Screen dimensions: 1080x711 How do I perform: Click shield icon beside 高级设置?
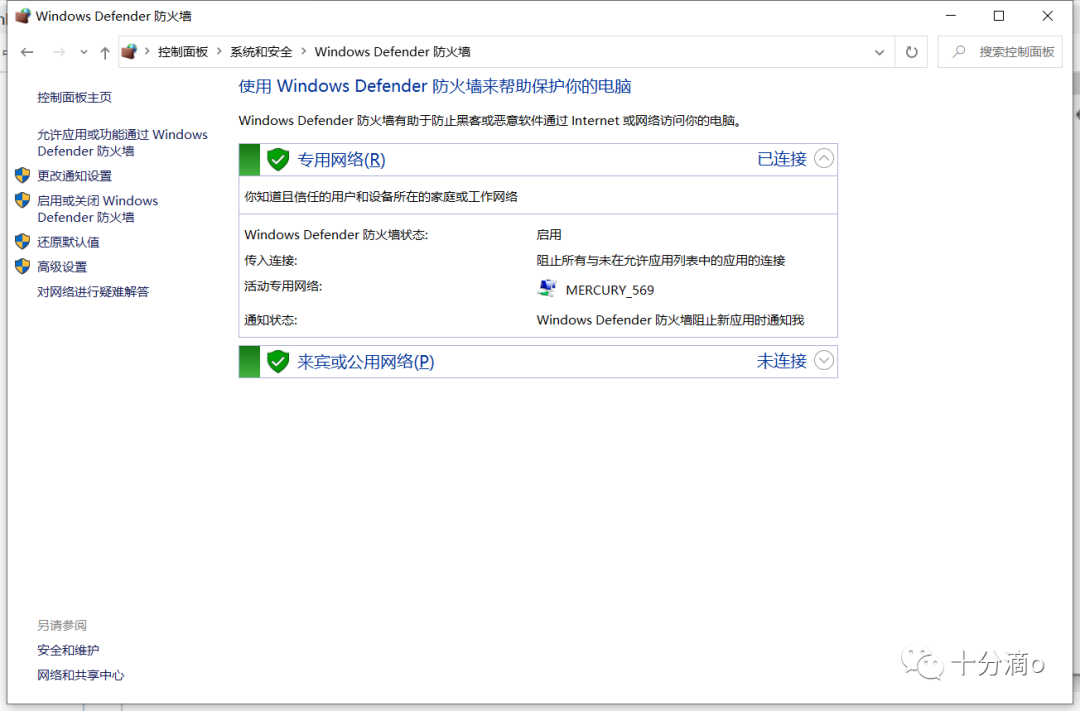pos(23,267)
